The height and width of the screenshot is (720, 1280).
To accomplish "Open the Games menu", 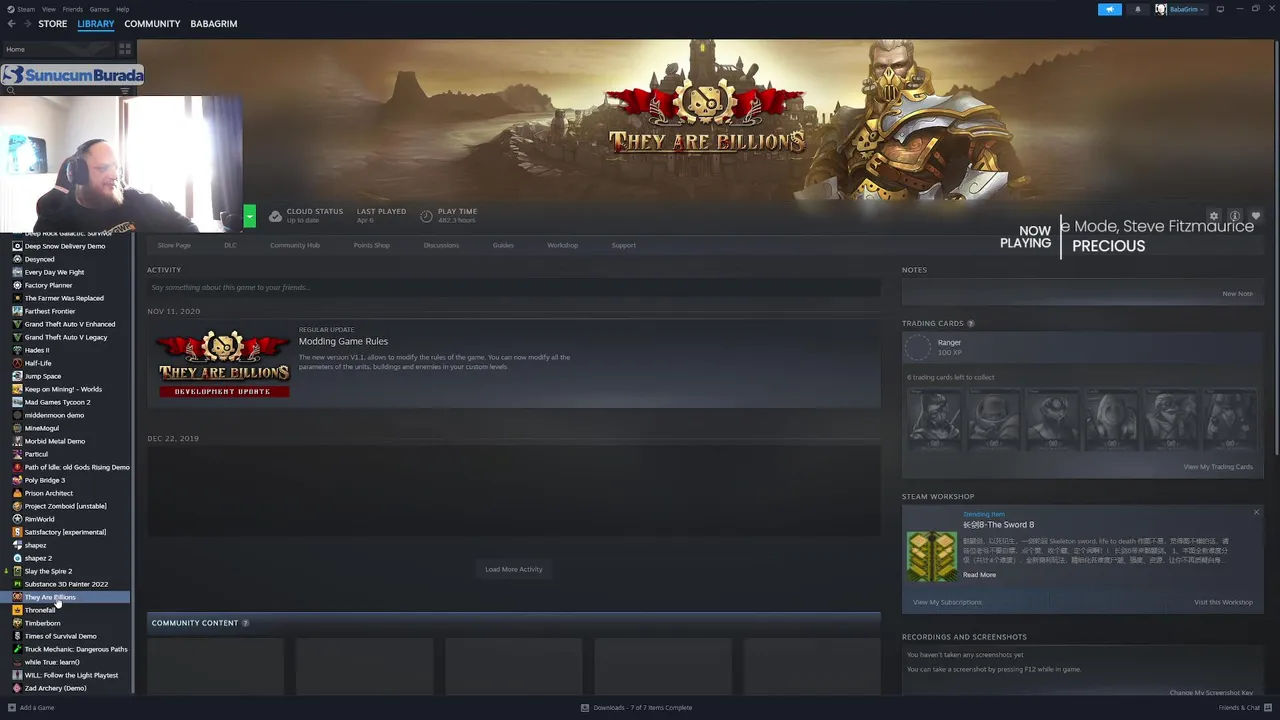I will [100, 9].
